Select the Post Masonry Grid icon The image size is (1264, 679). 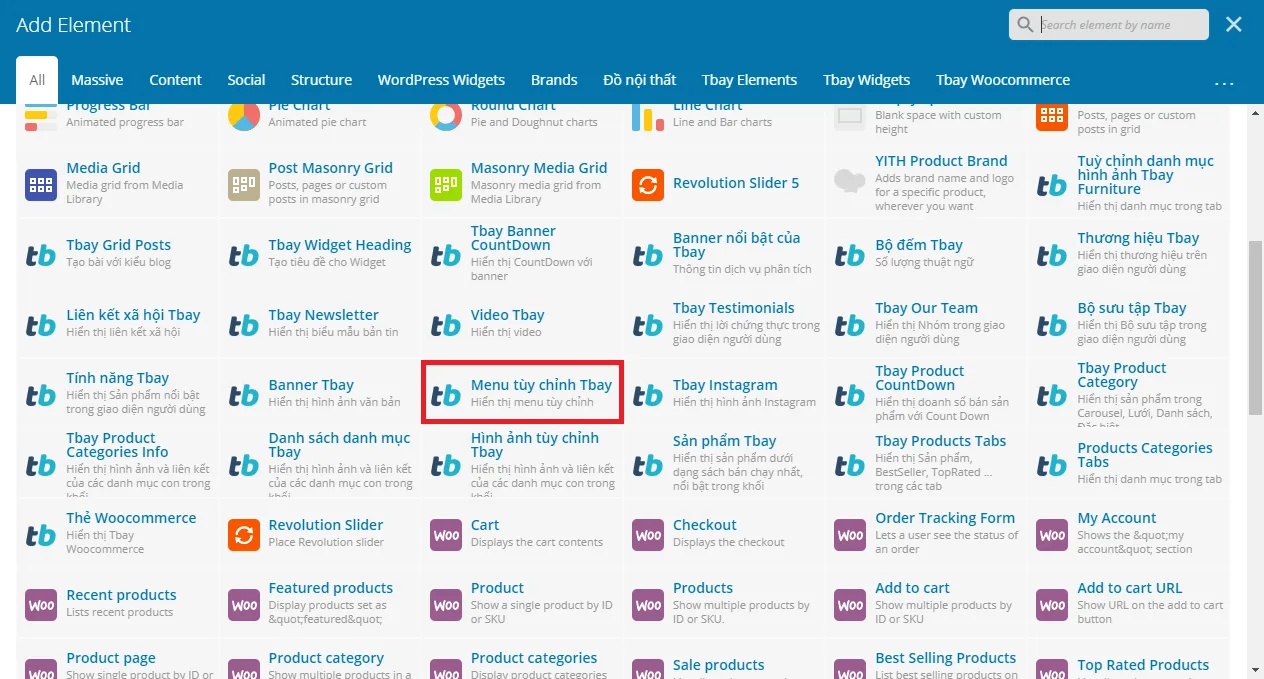pyautogui.click(x=244, y=185)
